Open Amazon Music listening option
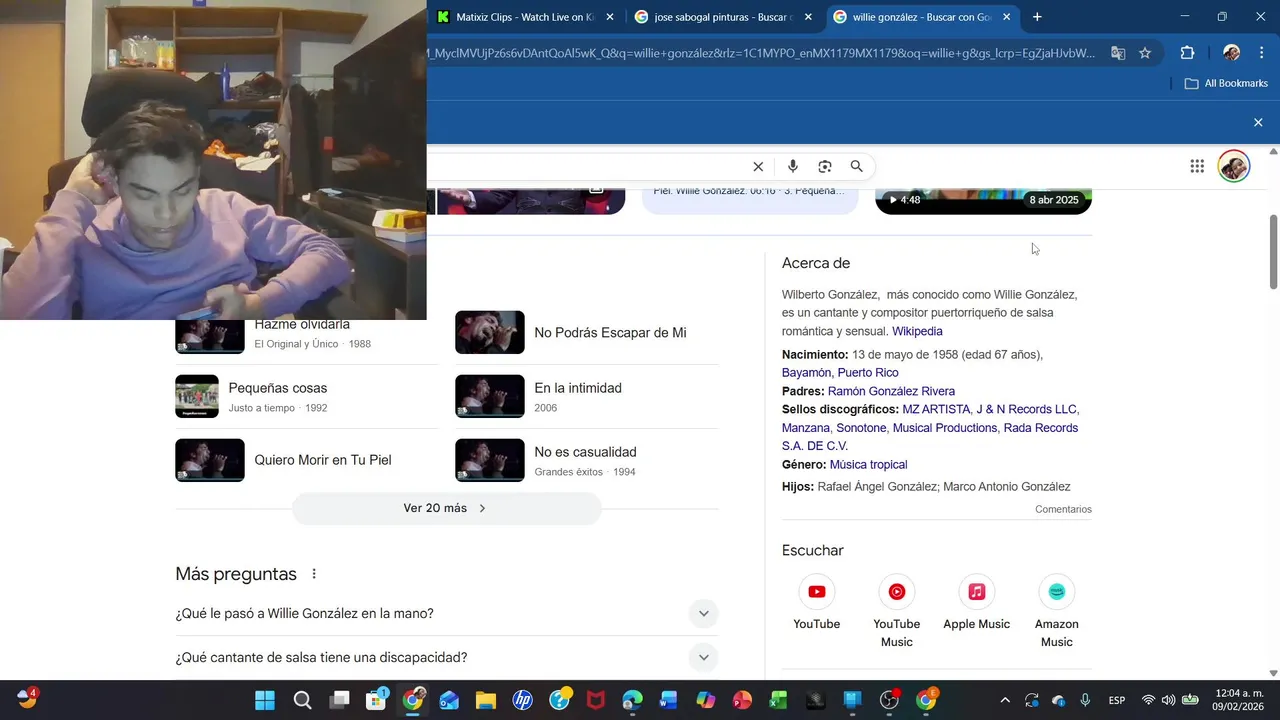 click(x=1057, y=613)
